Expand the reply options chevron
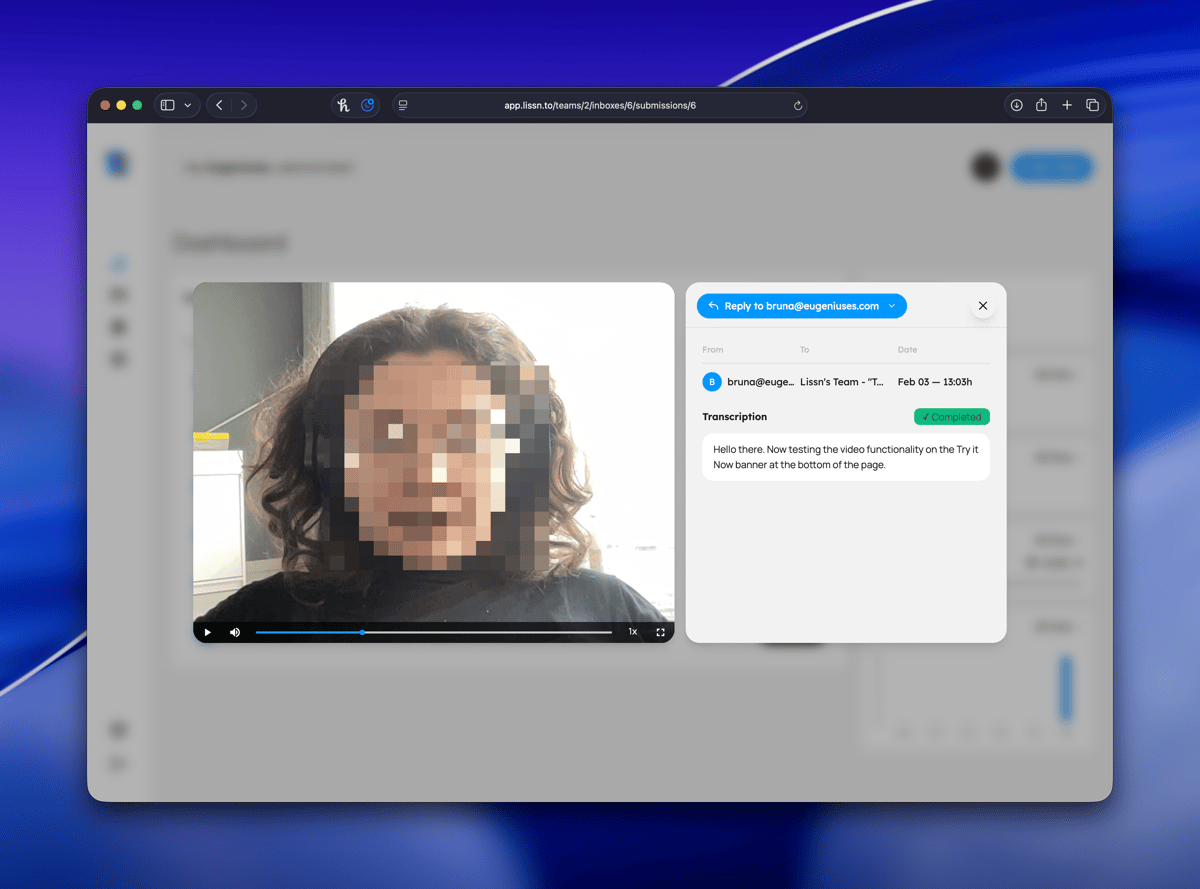Screen dimensions: 1200x889 click(x=891, y=306)
